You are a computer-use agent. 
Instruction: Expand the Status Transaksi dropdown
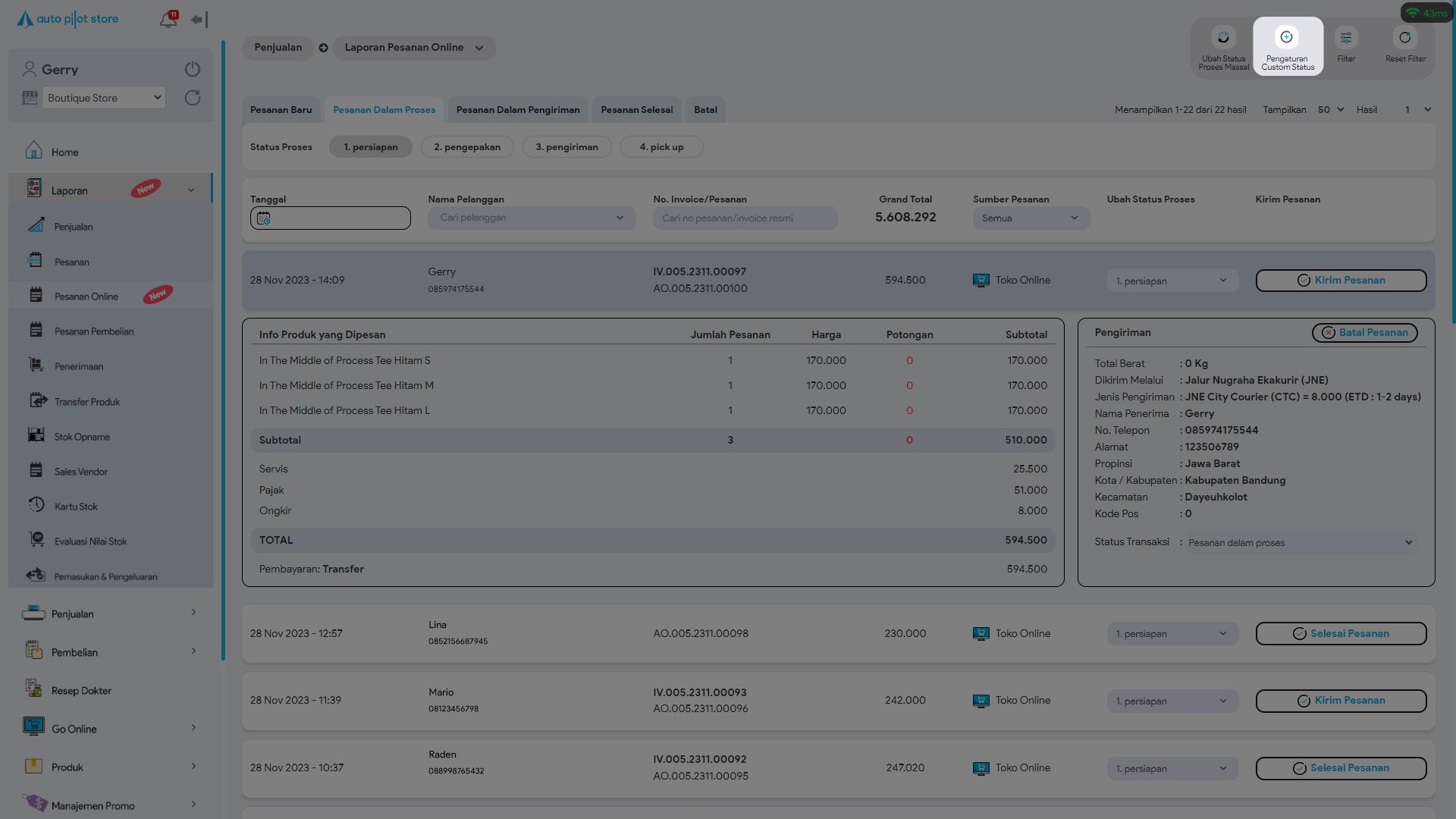(x=1300, y=543)
